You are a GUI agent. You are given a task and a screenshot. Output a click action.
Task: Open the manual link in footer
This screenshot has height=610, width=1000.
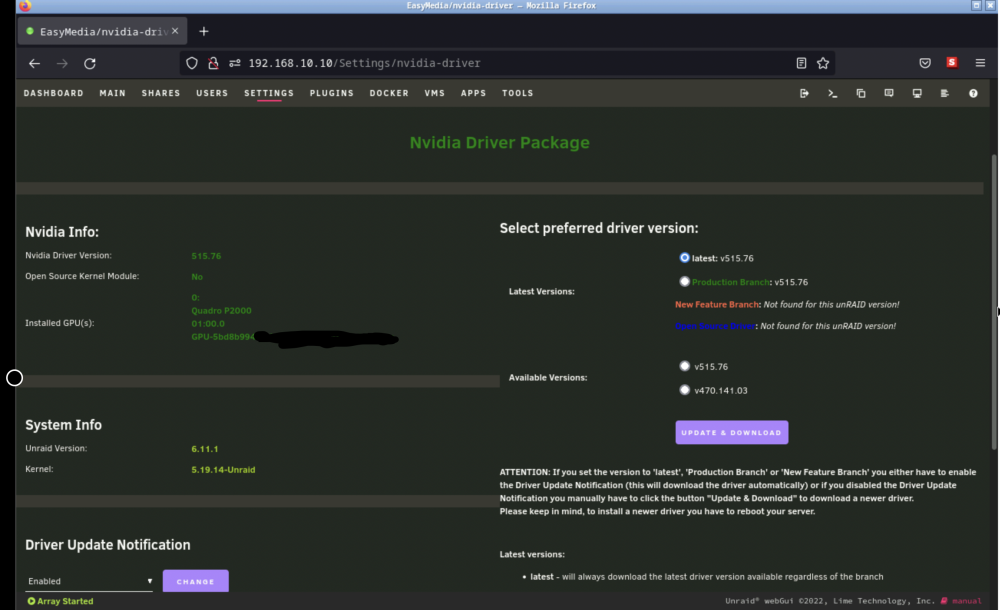967,601
